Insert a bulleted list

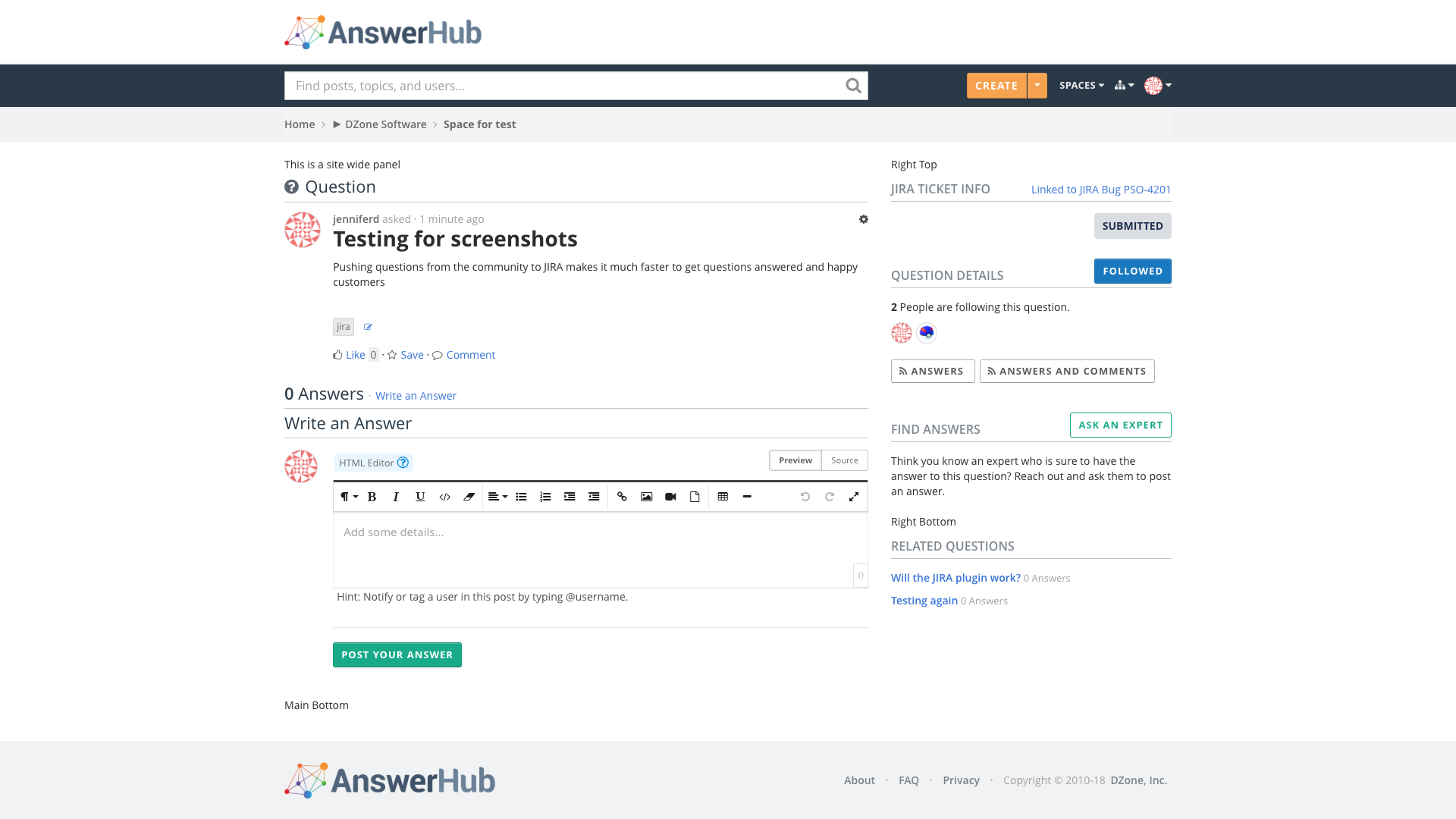[x=521, y=497]
